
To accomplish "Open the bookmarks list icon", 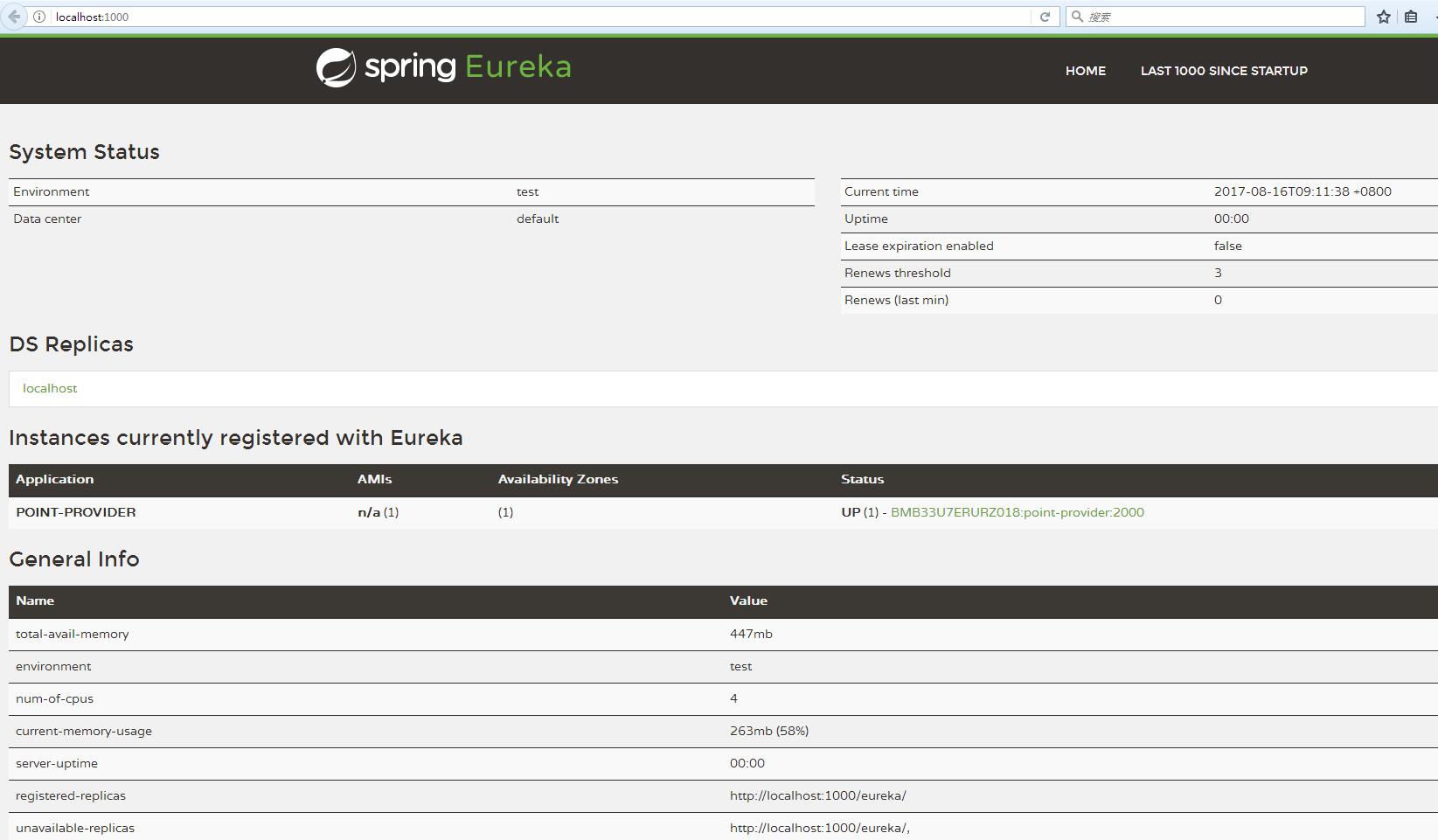I will coord(1411,17).
